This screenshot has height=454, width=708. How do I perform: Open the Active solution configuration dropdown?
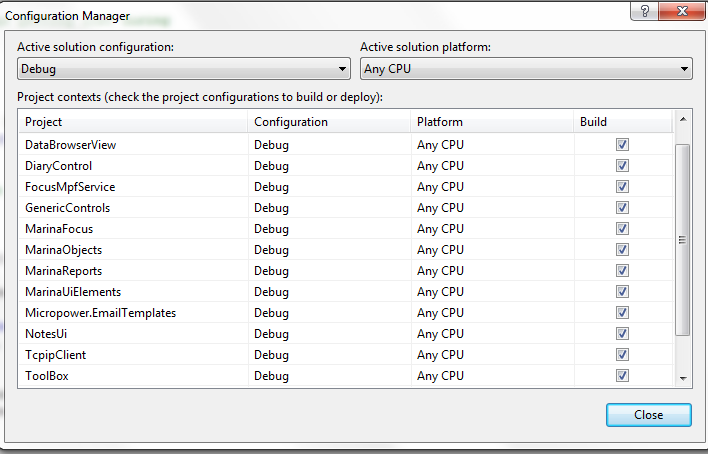[x=184, y=69]
